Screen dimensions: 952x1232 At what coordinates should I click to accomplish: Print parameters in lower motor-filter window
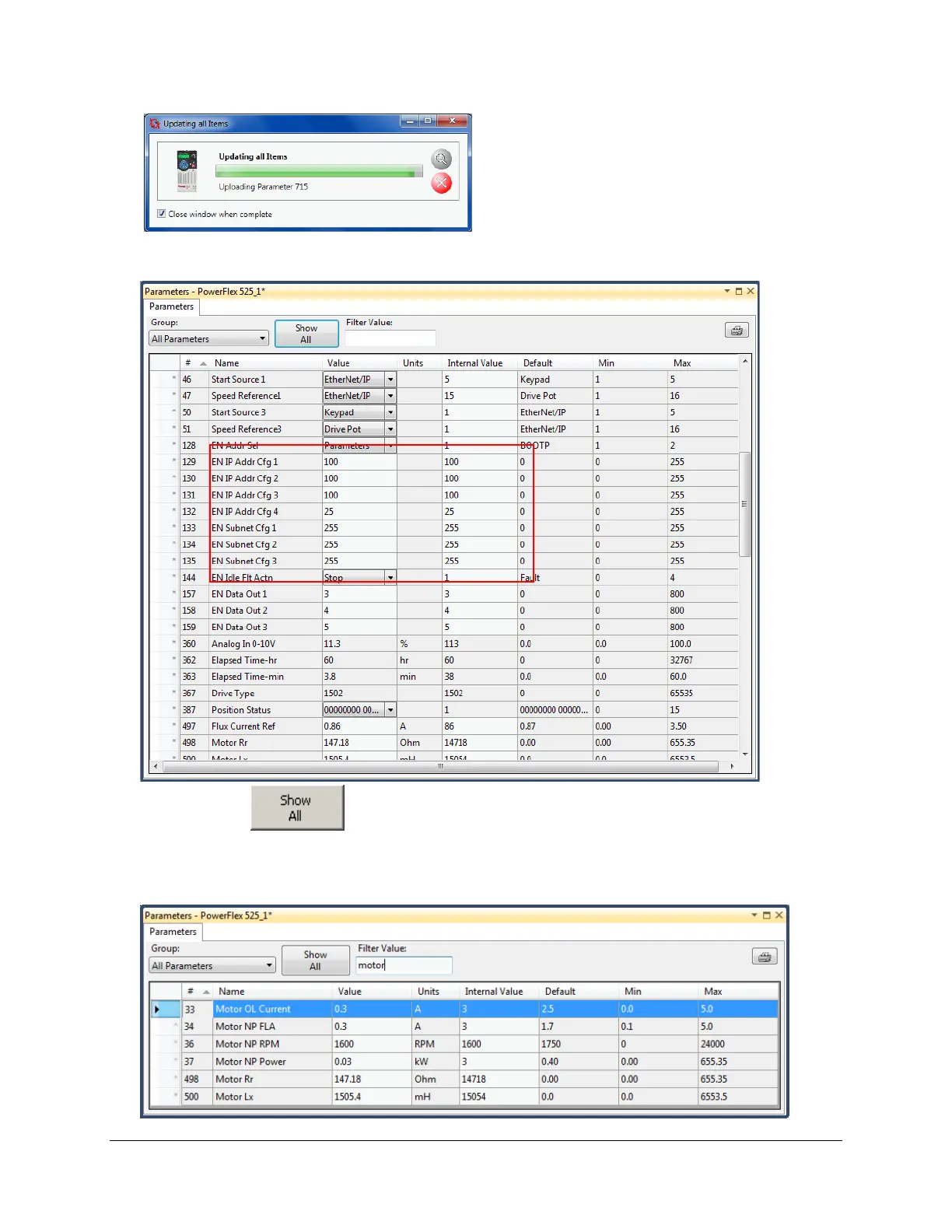pyautogui.click(x=765, y=957)
